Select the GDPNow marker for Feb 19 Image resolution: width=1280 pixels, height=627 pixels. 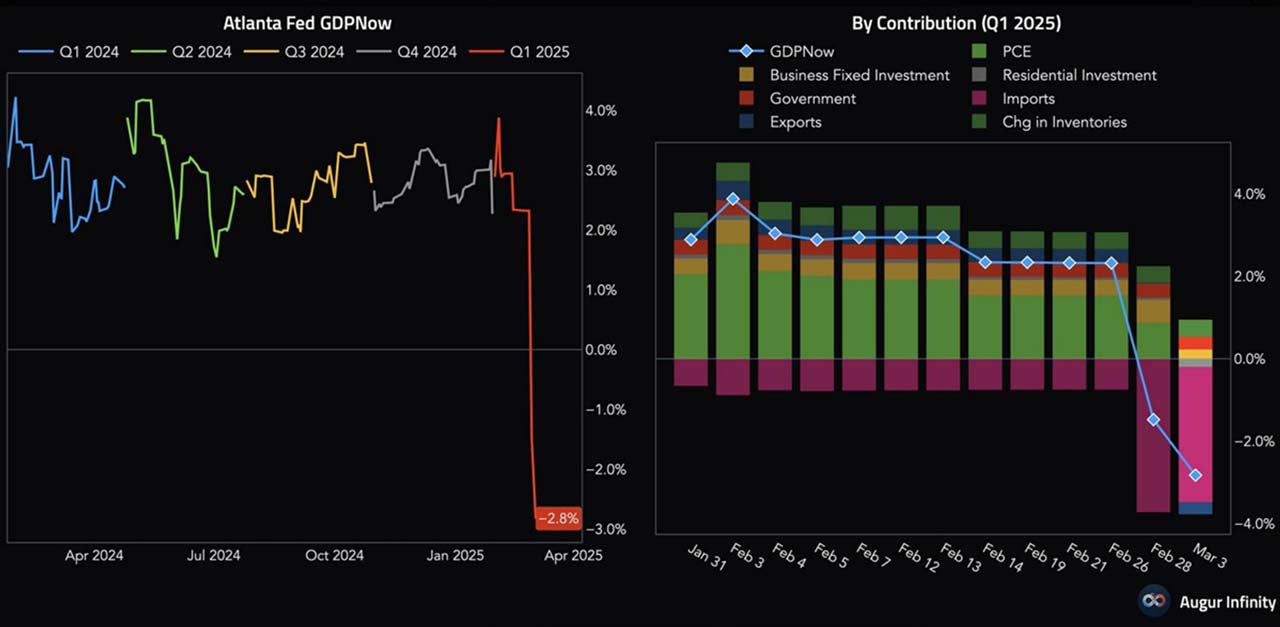[x=1027, y=262]
